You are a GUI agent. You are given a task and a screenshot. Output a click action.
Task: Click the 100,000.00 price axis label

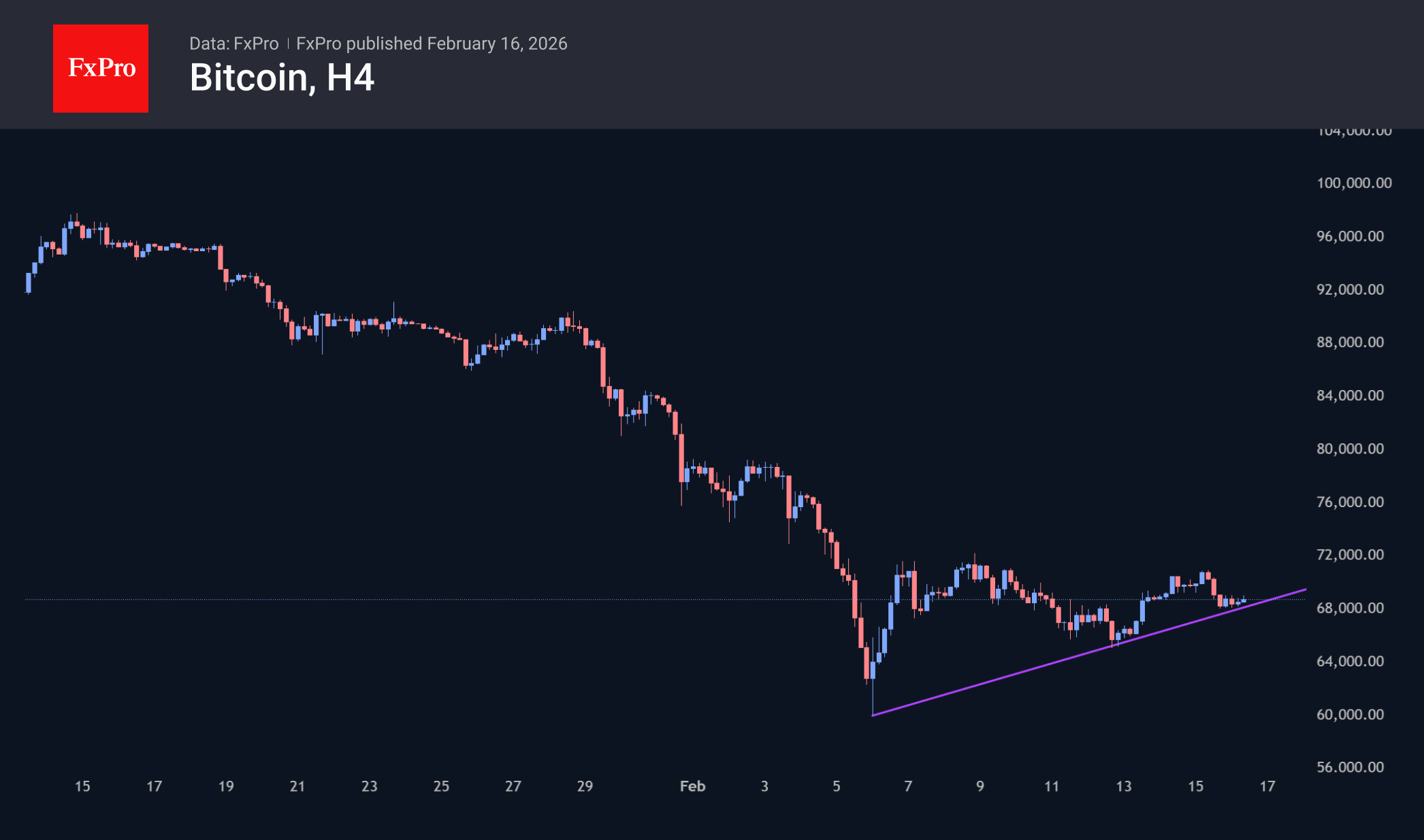1354,183
